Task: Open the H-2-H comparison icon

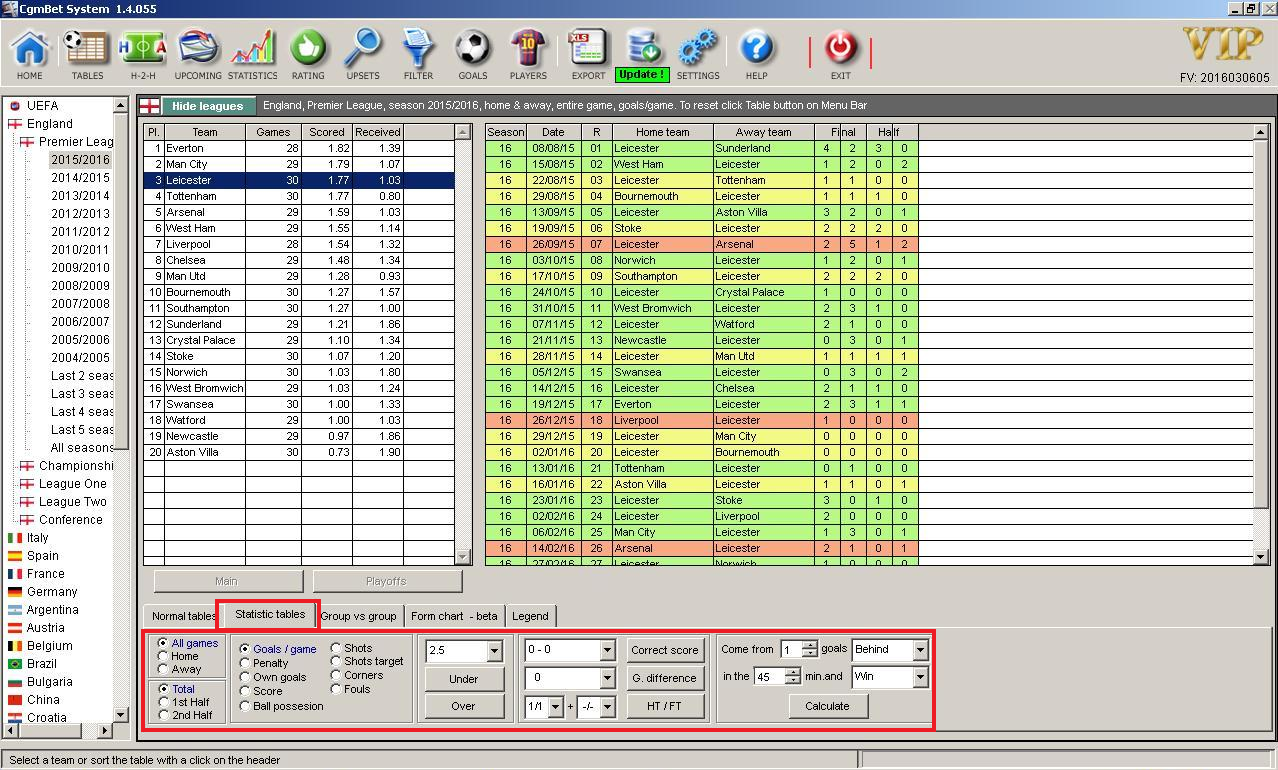Action: coord(143,47)
